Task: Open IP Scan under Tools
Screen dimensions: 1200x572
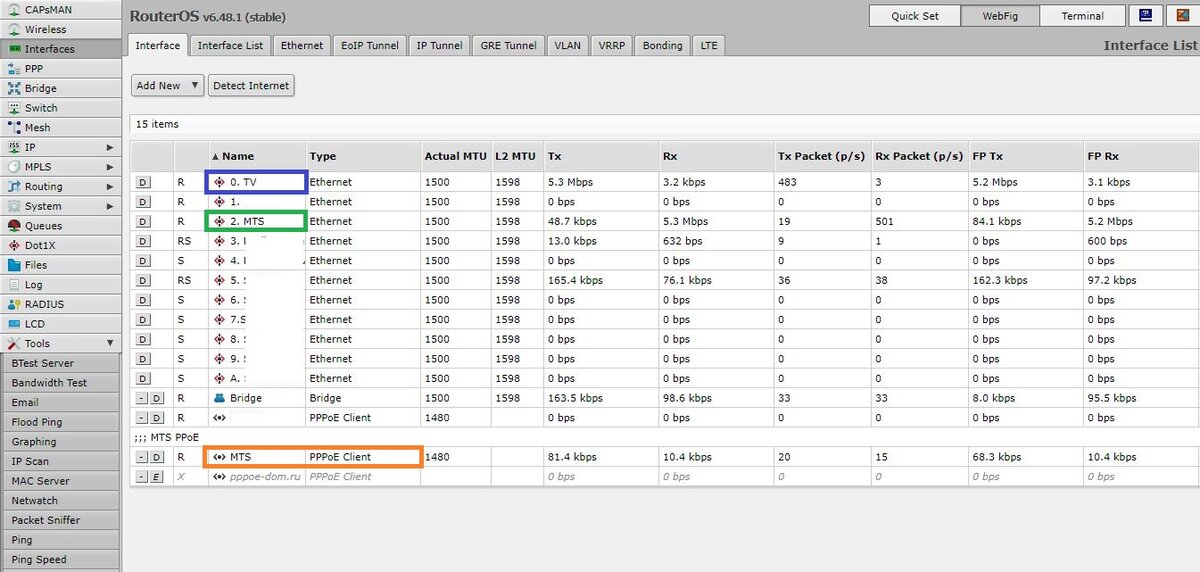Action: pos(61,461)
